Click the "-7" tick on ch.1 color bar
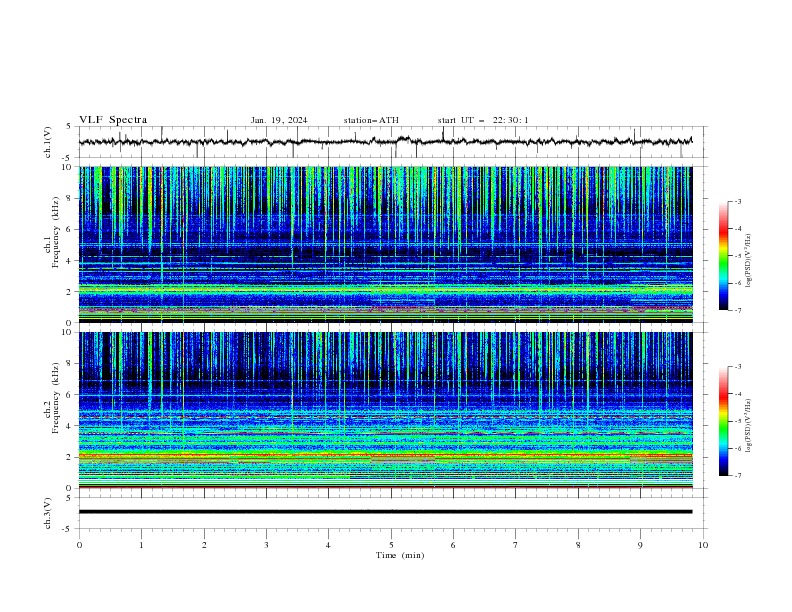This screenshot has width=792, height=612. tap(737, 310)
